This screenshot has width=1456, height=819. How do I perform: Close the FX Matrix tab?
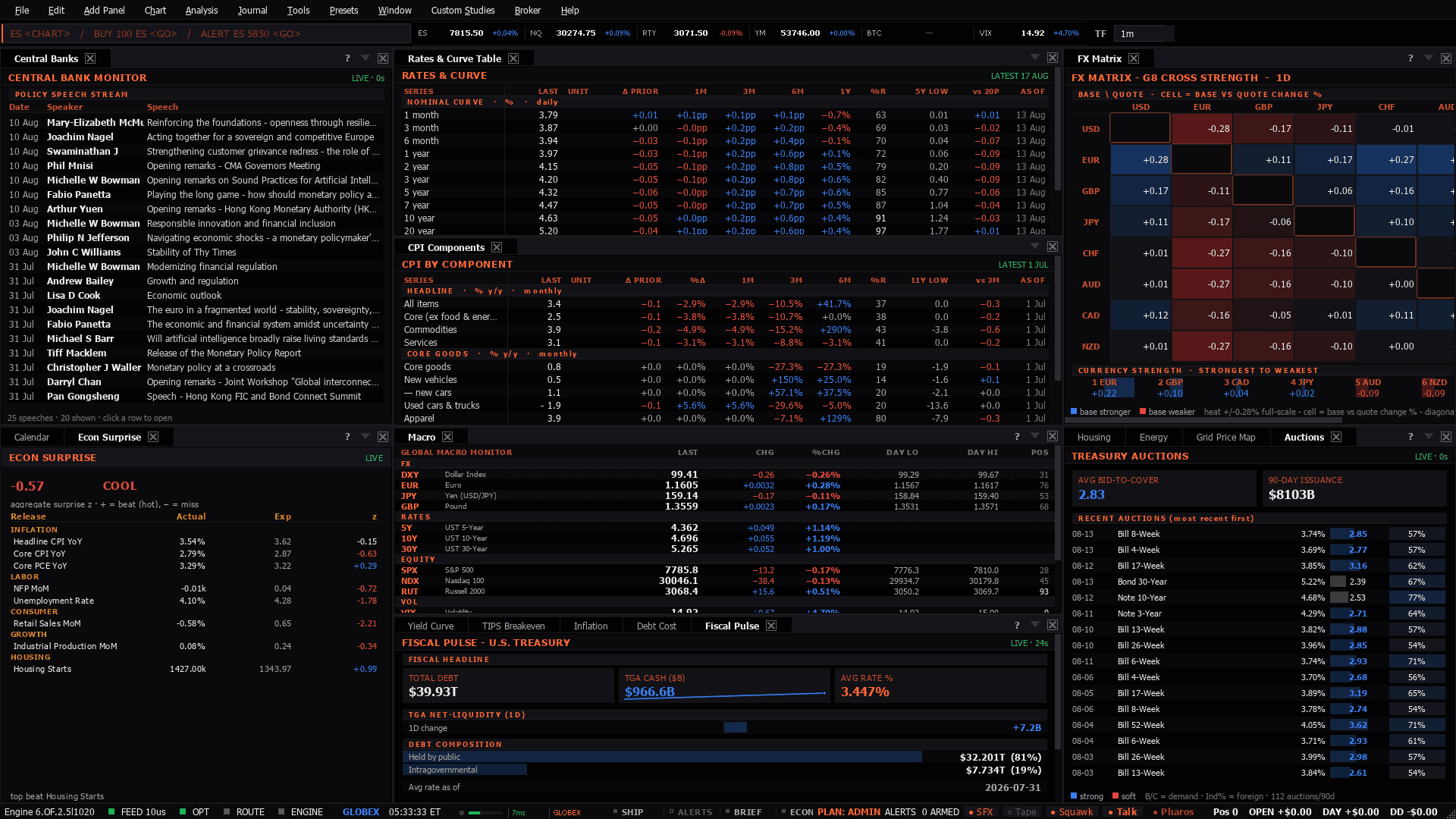click(x=1134, y=58)
